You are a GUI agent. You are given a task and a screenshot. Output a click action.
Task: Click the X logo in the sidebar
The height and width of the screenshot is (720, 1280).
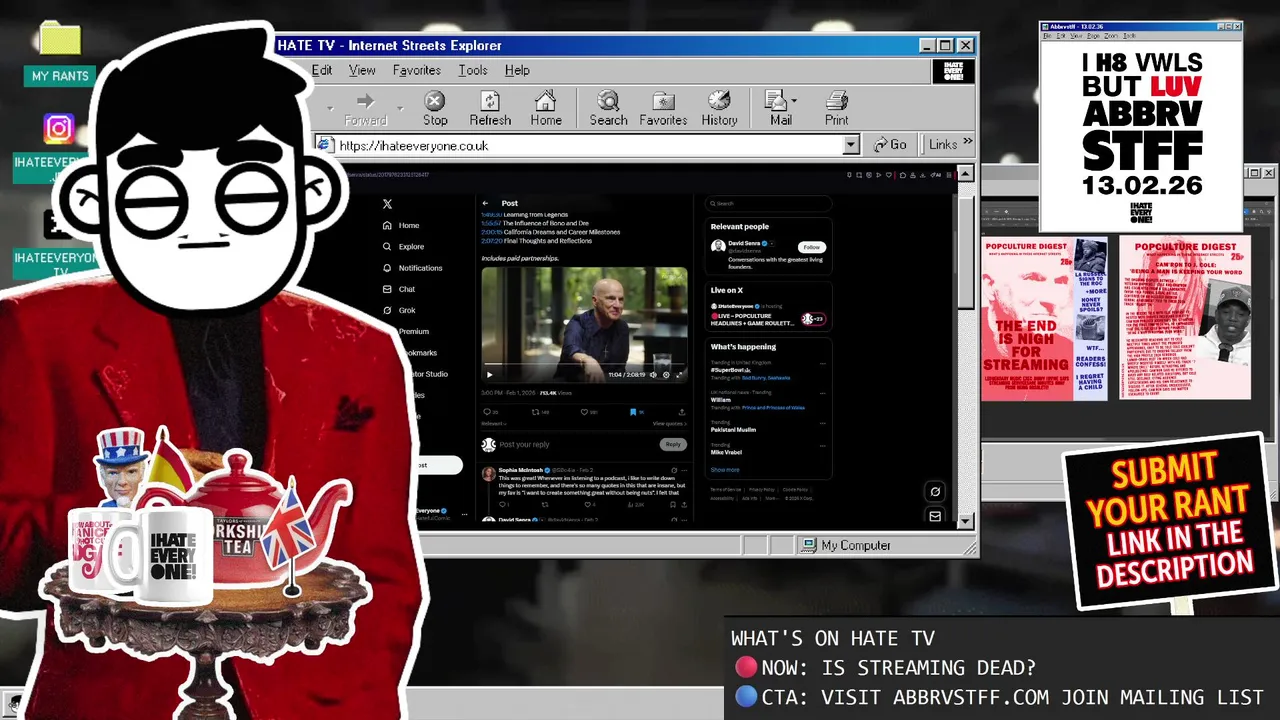[387, 204]
